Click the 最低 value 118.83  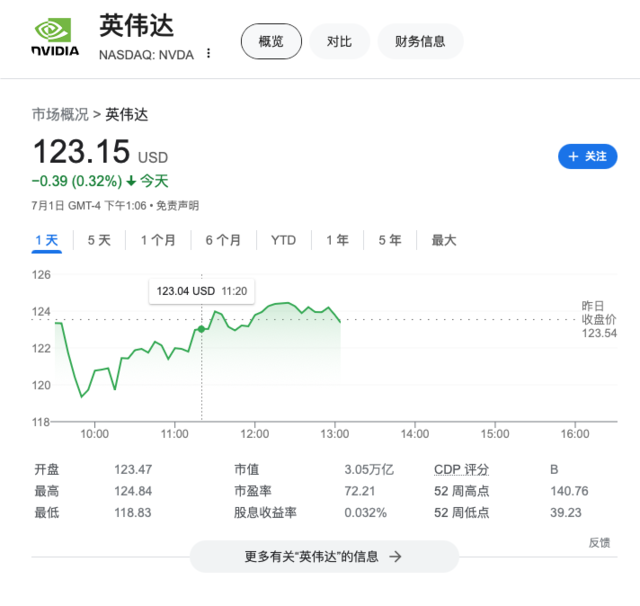pyautogui.click(x=133, y=513)
